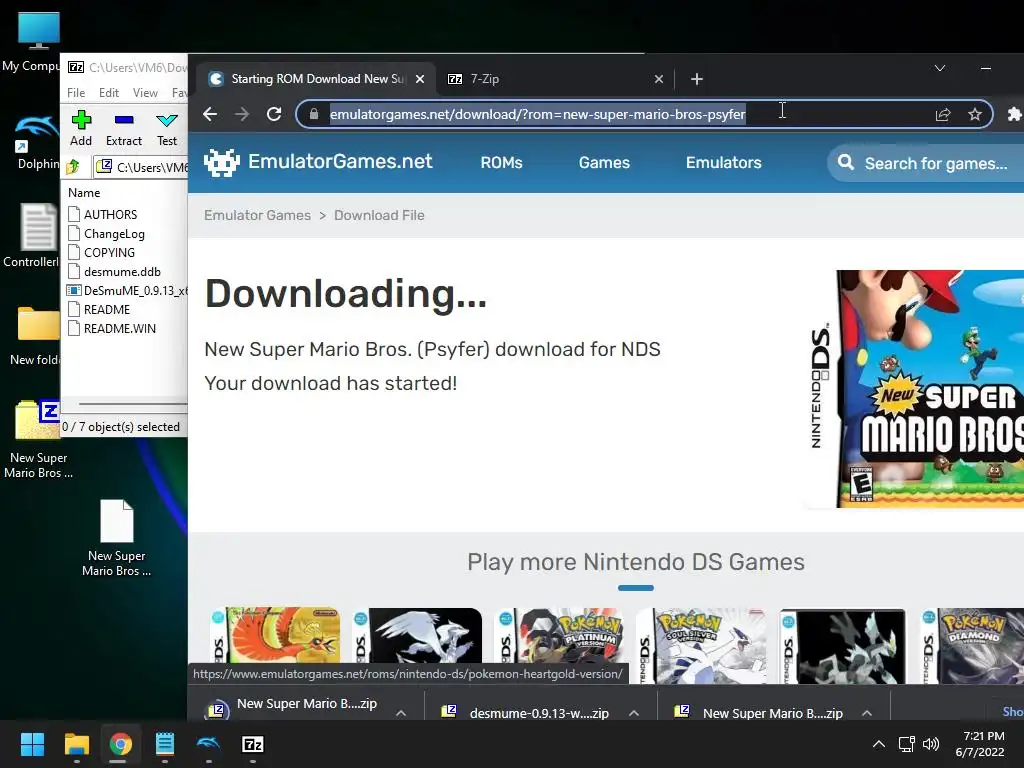Open Windows Start menu
Viewport: 1024px width, 768px height.
click(32, 744)
